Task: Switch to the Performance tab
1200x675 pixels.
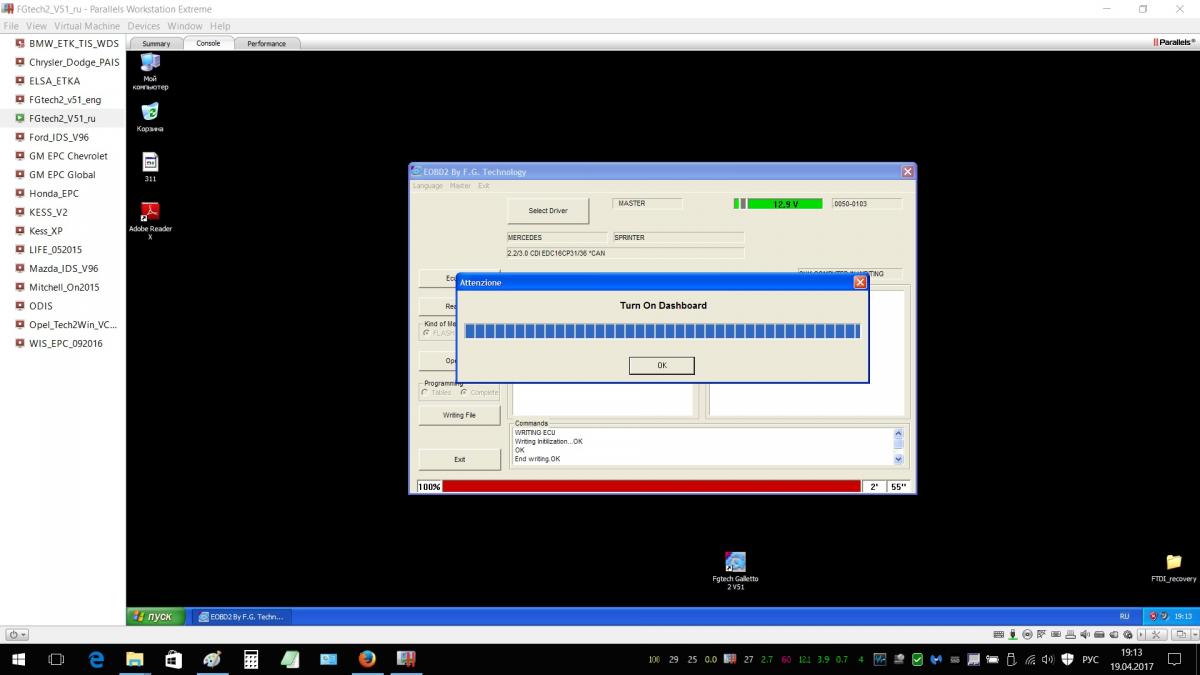Action: (x=267, y=43)
